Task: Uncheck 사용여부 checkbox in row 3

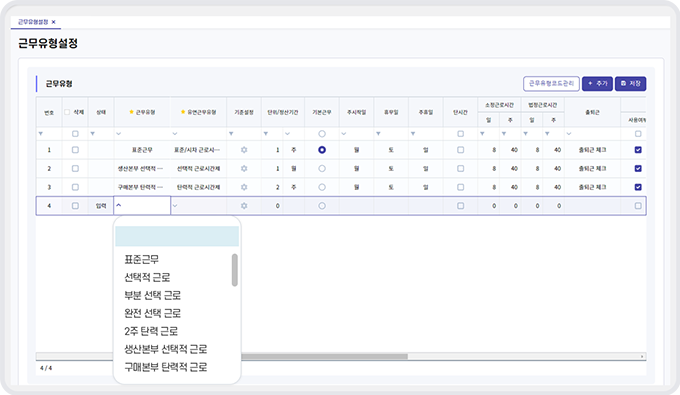Action: coord(638,187)
